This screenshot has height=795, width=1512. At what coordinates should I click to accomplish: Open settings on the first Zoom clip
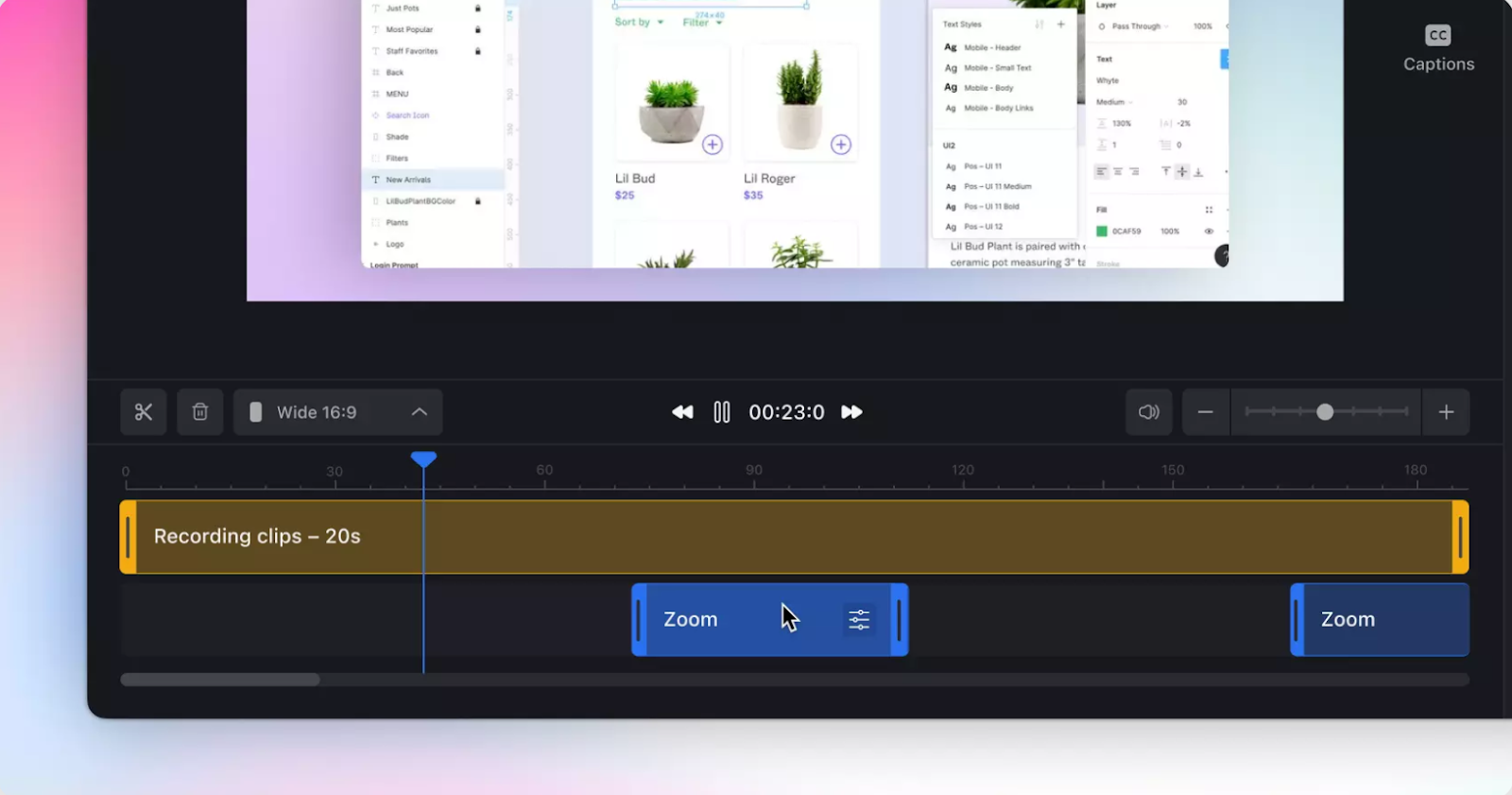[859, 619]
